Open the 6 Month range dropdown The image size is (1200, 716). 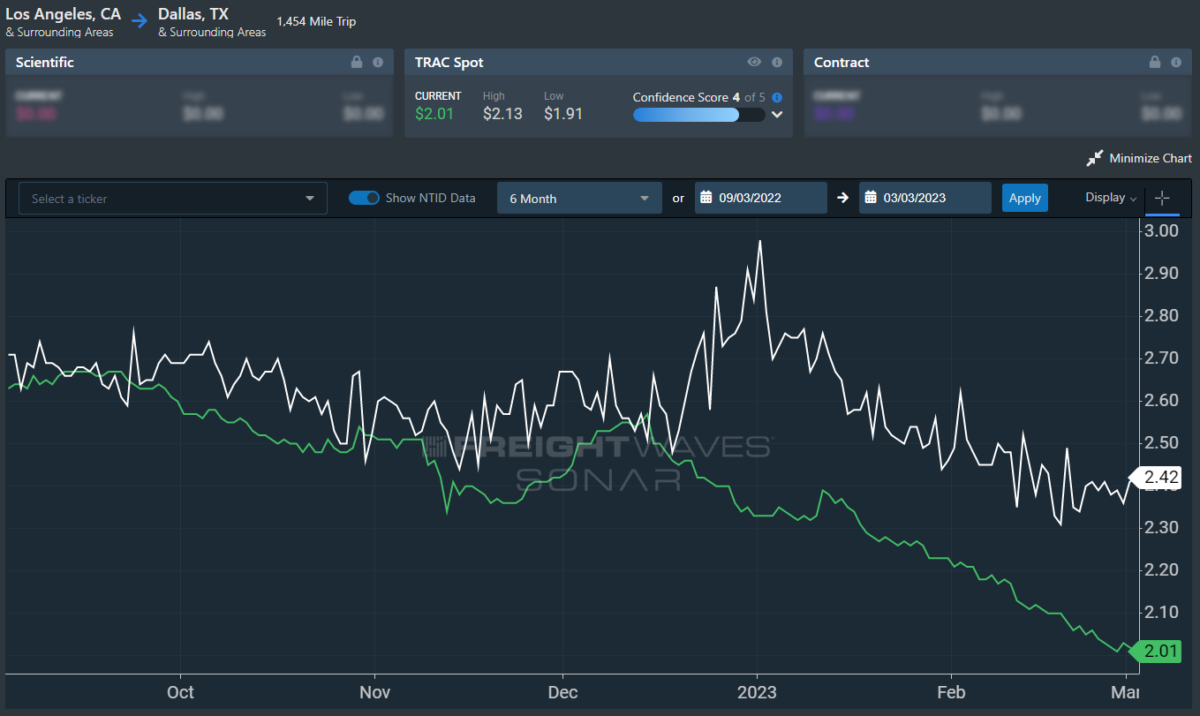[x=579, y=198]
